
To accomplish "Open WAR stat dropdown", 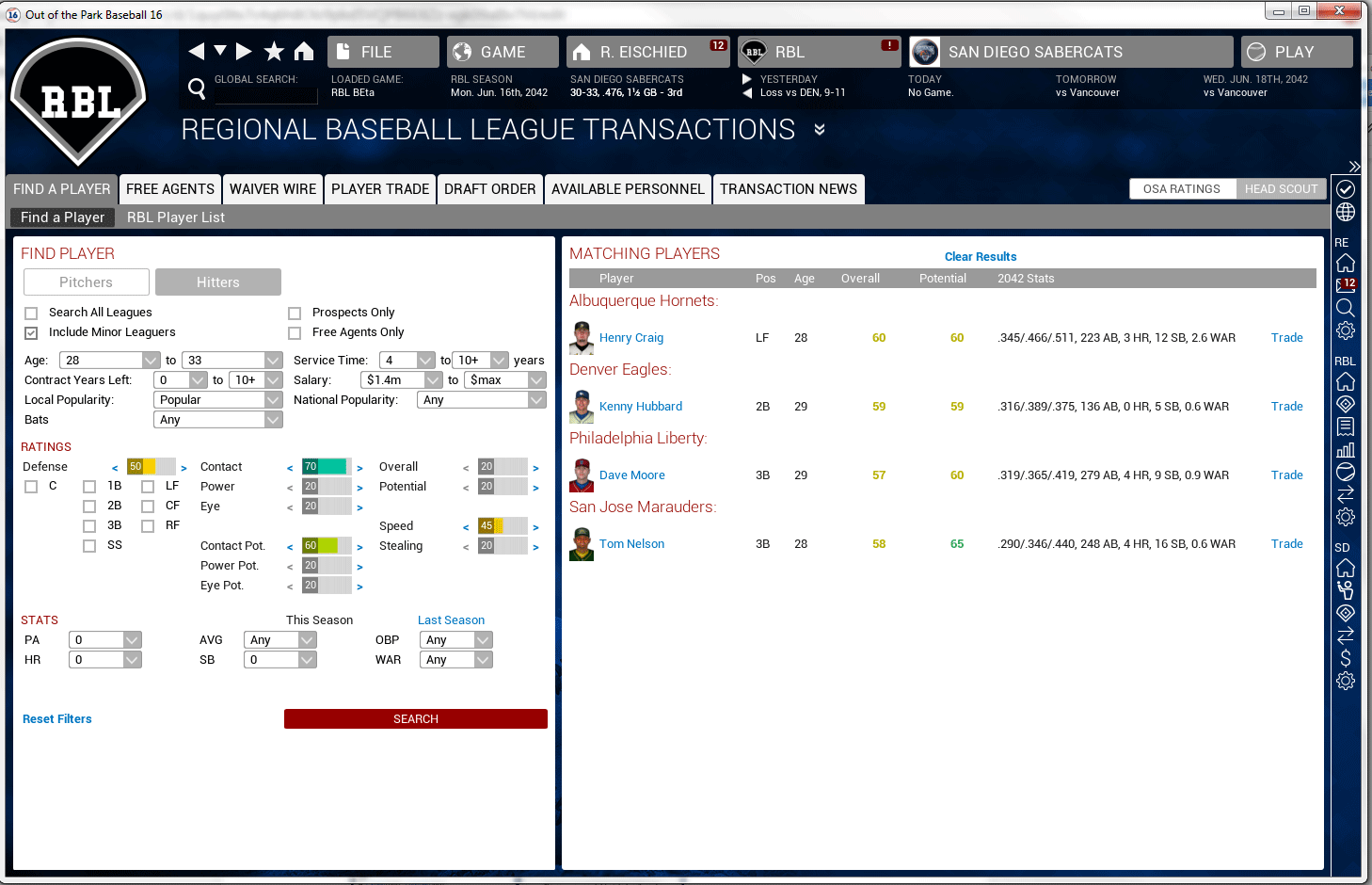I will pos(455,660).
